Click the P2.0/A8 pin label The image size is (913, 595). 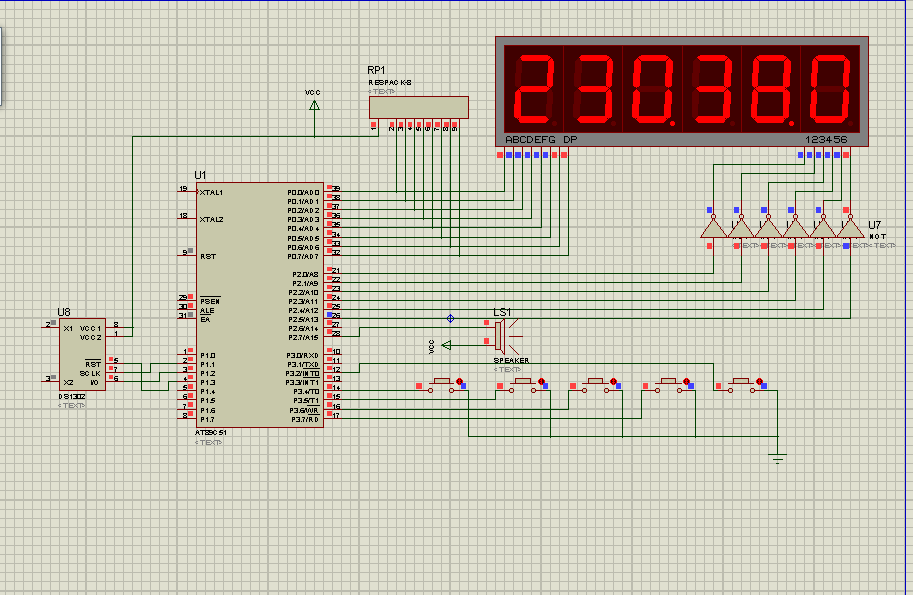click(306, 274)
